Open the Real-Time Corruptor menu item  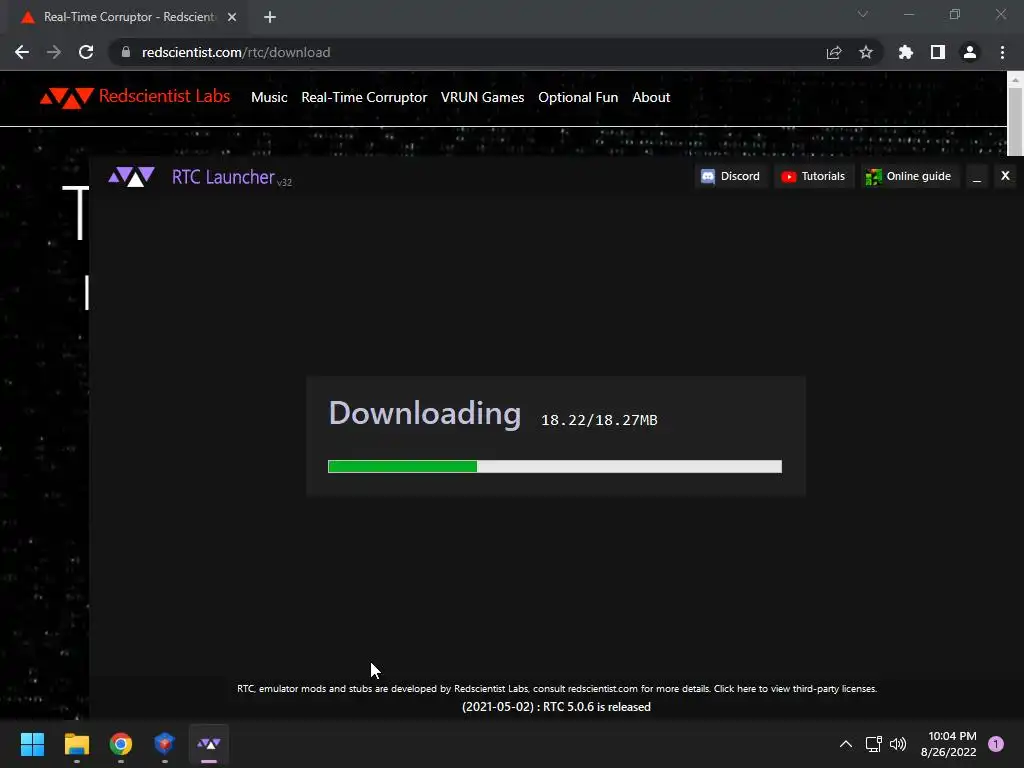point(364,97)
